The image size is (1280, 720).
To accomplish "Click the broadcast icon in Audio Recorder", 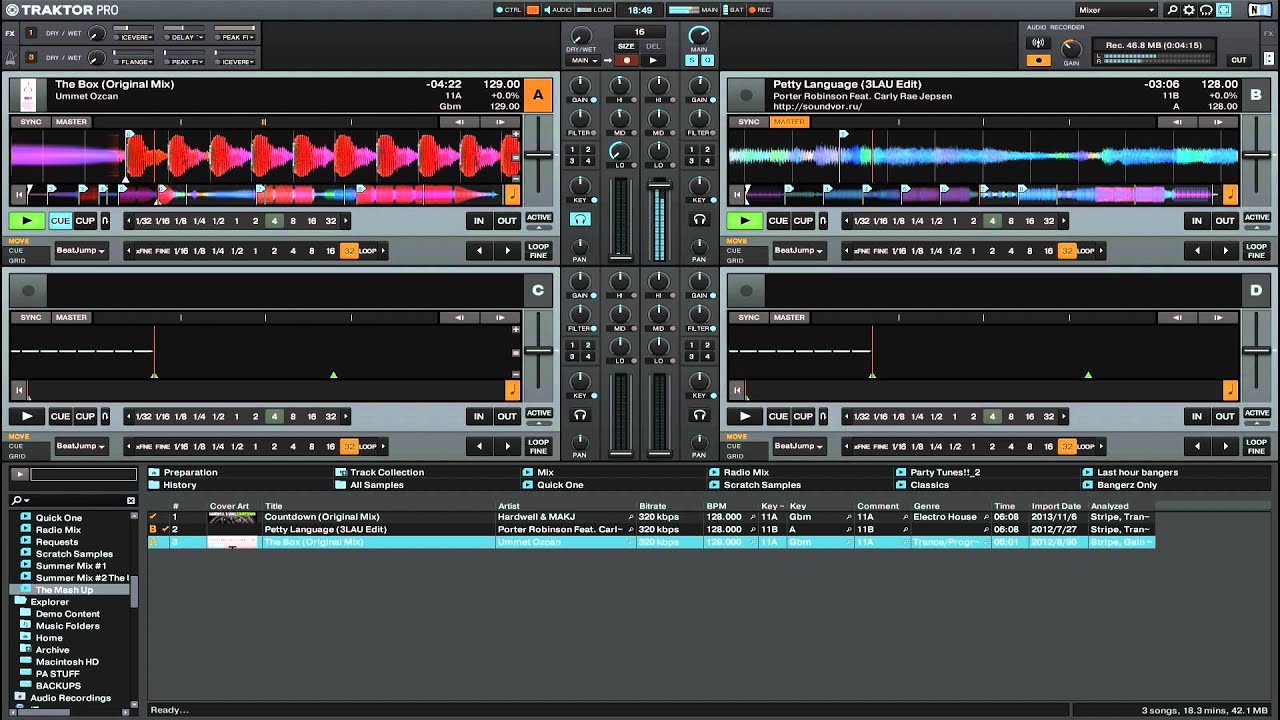I will [1038, 43].
